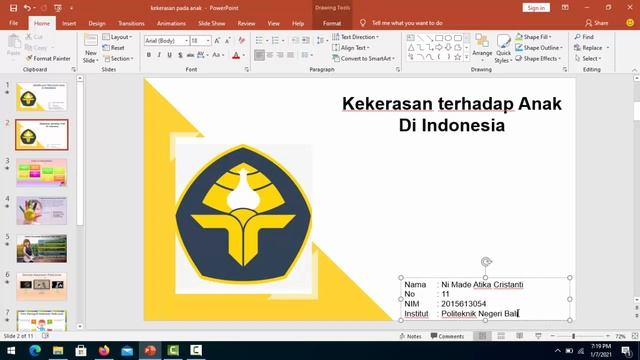Open Notes pane from status bar

[x=410, y=336]
